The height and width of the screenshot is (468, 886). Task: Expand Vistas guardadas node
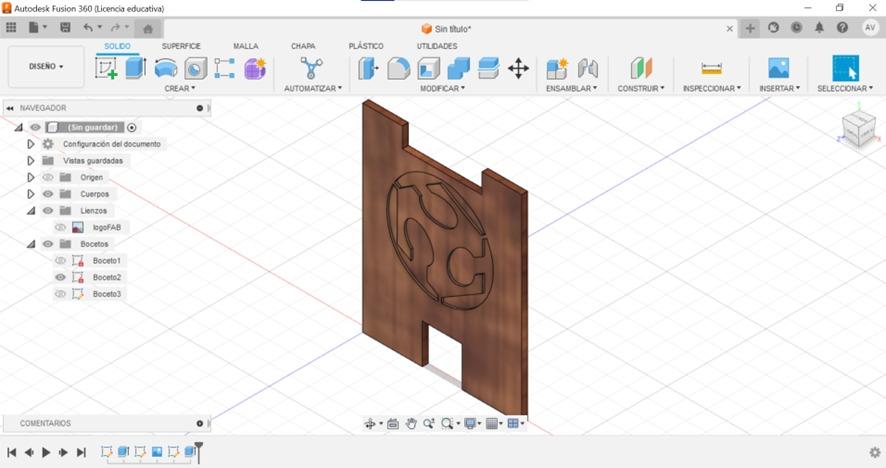coord(31,161)
